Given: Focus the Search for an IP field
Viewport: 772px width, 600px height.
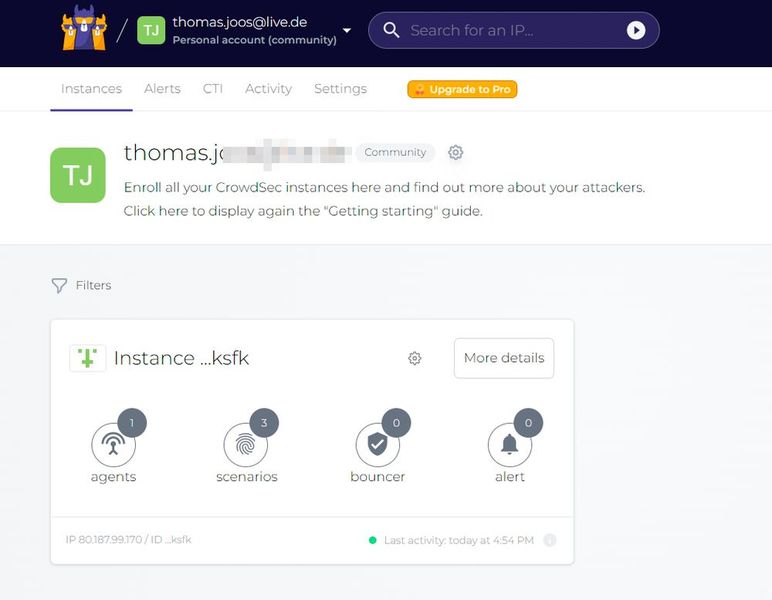Looking at the screenshot, I should [514, 31].
